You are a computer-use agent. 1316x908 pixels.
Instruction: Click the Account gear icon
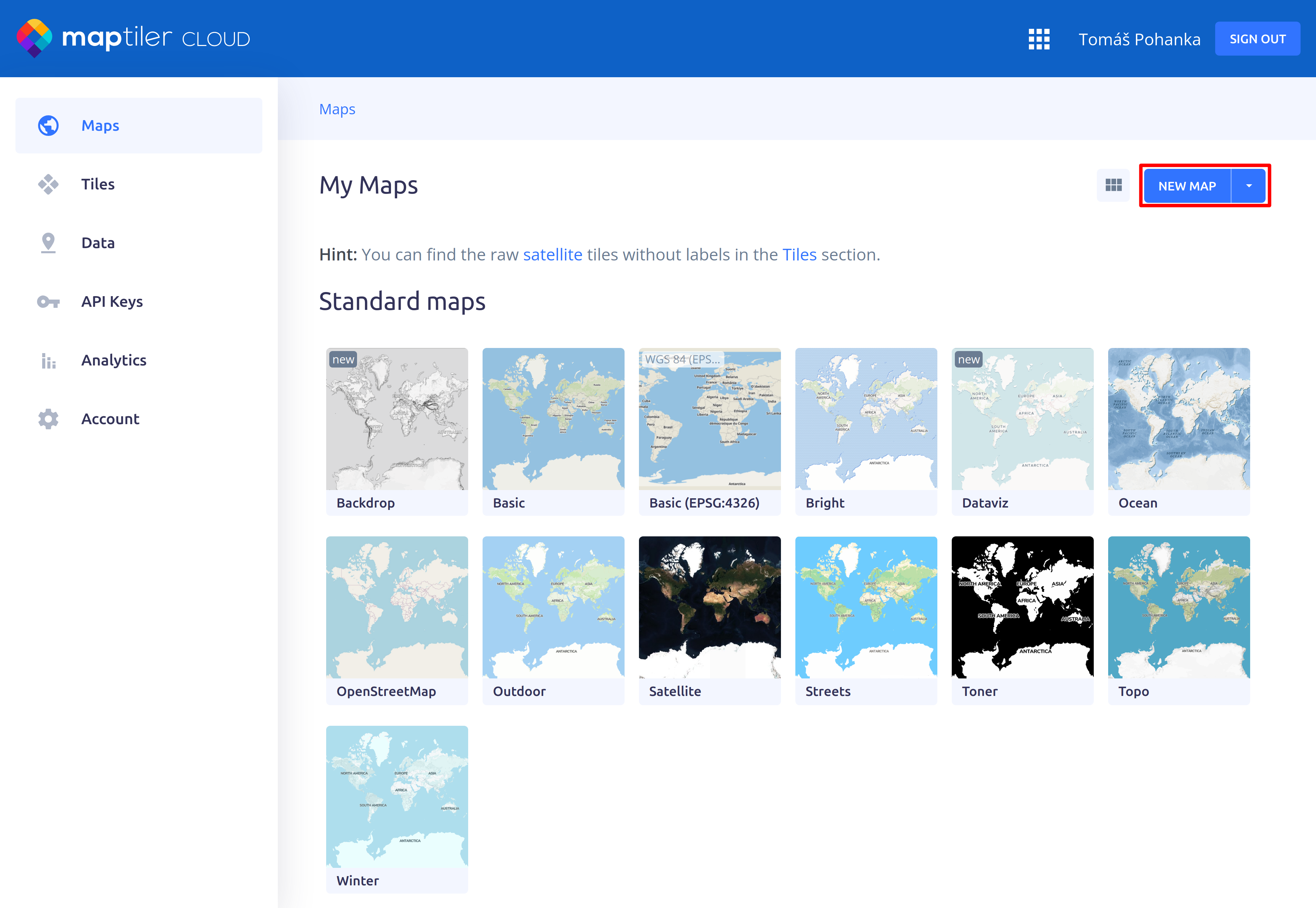tap(48, 419)
